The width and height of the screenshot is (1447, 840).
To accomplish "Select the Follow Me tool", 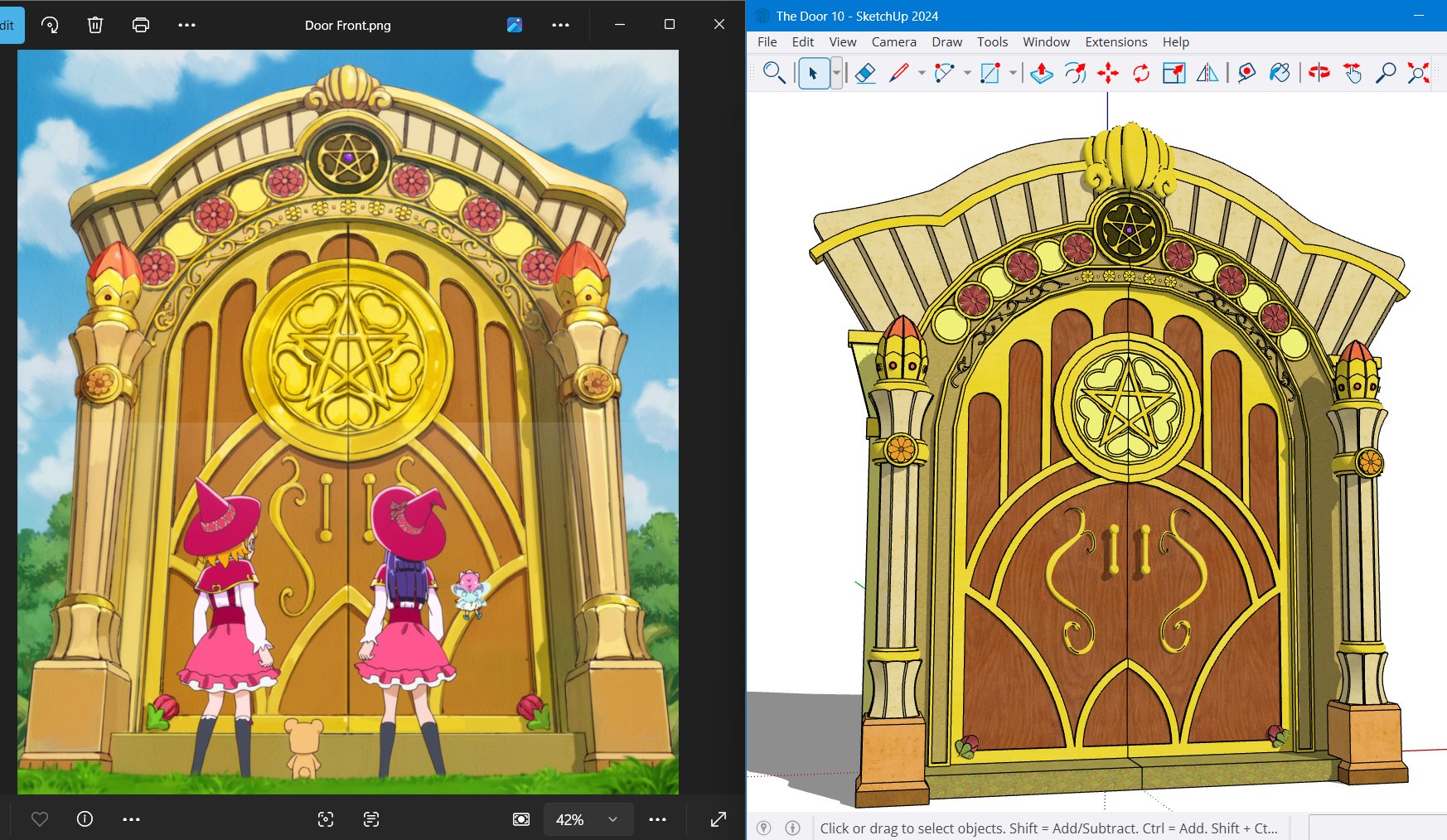I will (x=1075, y=73).
